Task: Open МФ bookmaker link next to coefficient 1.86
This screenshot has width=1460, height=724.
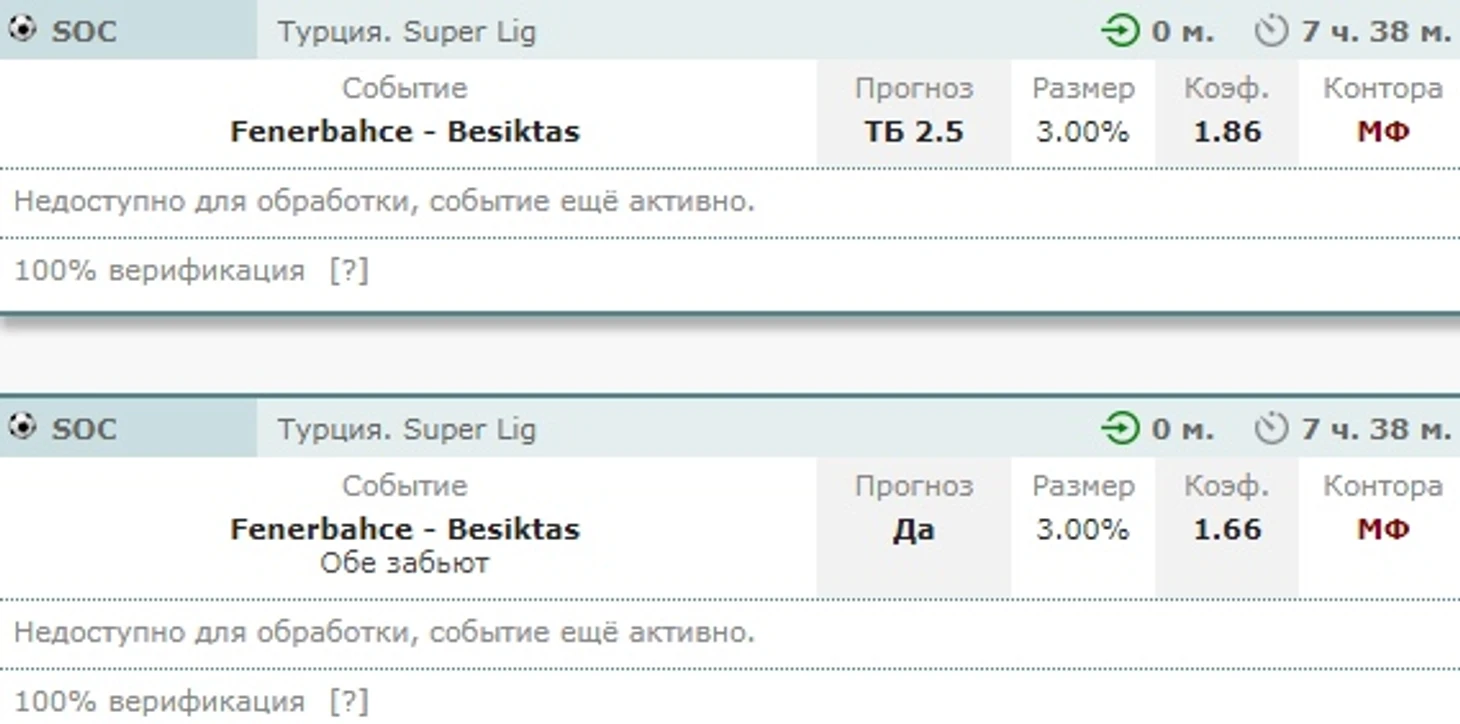Action: pyautogui.click(x=1382, y=132)
